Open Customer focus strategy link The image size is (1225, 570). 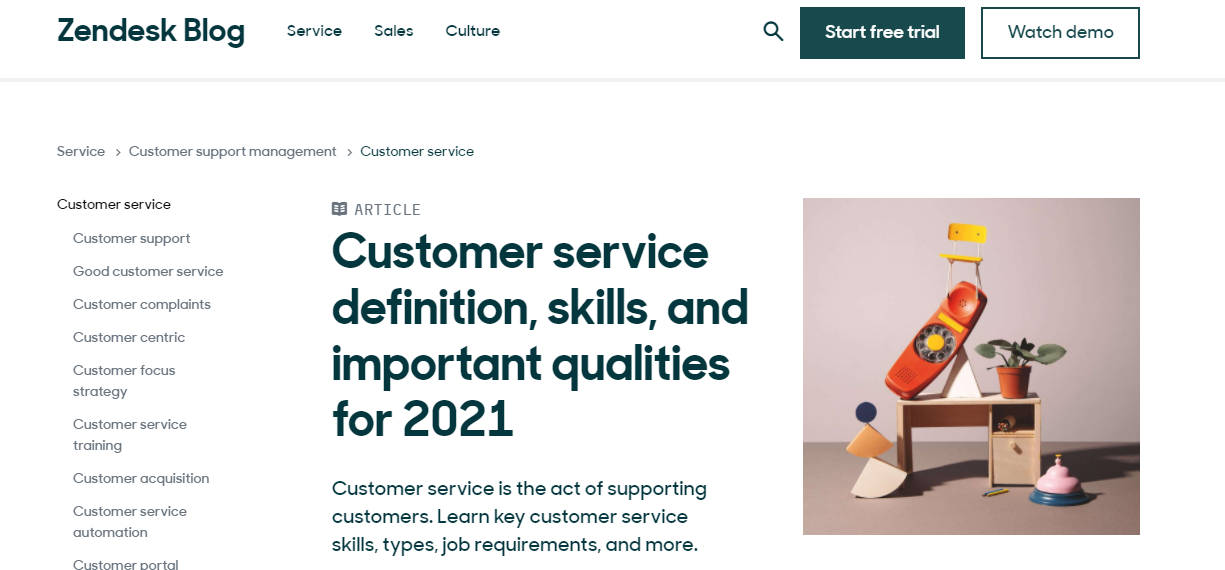pos(124,381)
